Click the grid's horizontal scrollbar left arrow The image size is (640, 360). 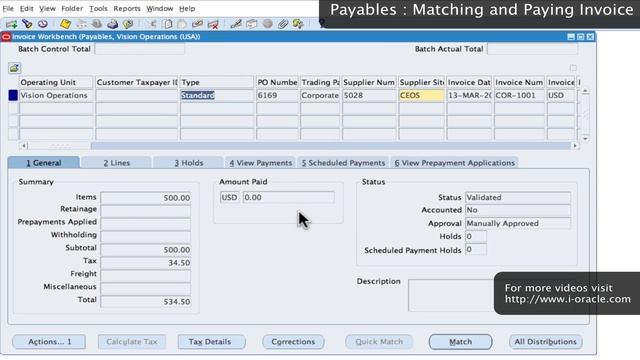[x=23, y=145]
